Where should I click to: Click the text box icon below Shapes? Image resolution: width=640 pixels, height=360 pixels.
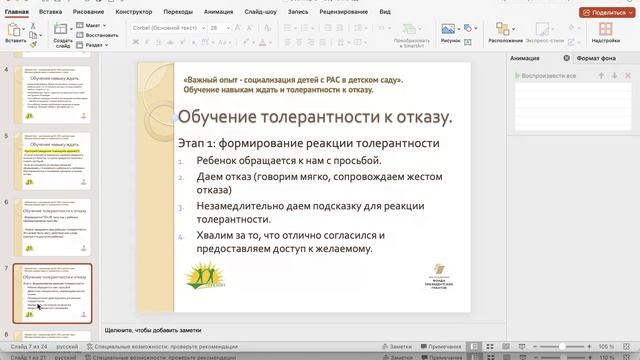468,41
